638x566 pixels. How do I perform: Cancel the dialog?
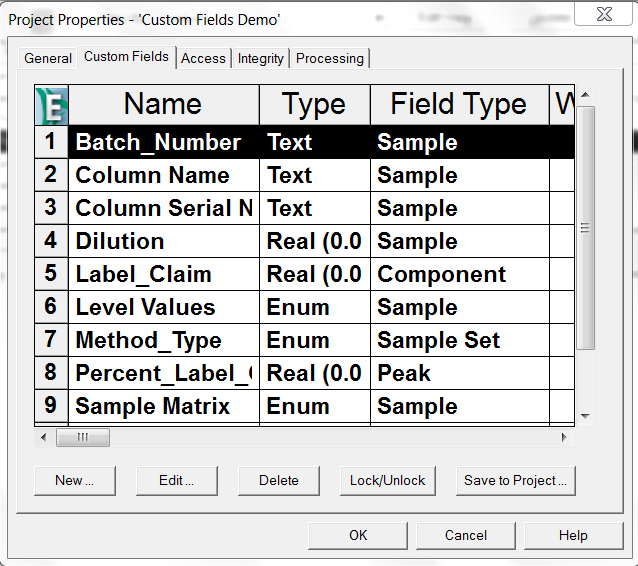(466, 535)
